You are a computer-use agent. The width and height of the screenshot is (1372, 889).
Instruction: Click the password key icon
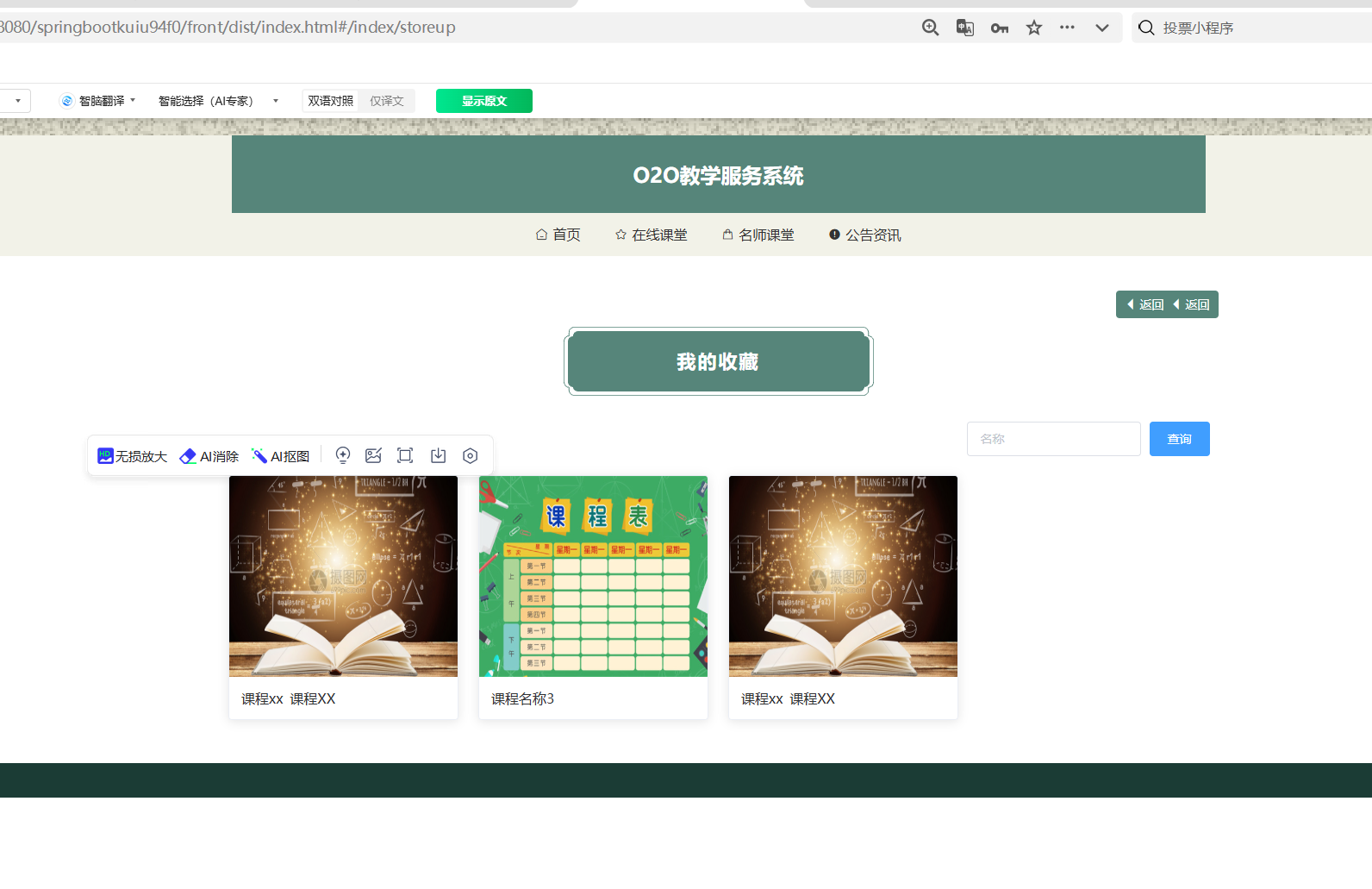(x=999, y=28)
